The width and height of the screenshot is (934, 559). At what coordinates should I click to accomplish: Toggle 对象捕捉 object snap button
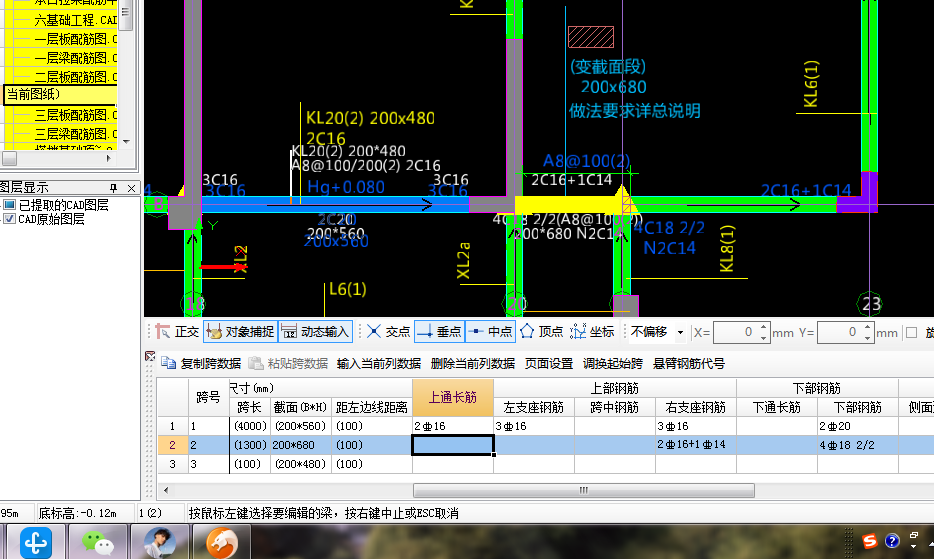coord(240,332)
